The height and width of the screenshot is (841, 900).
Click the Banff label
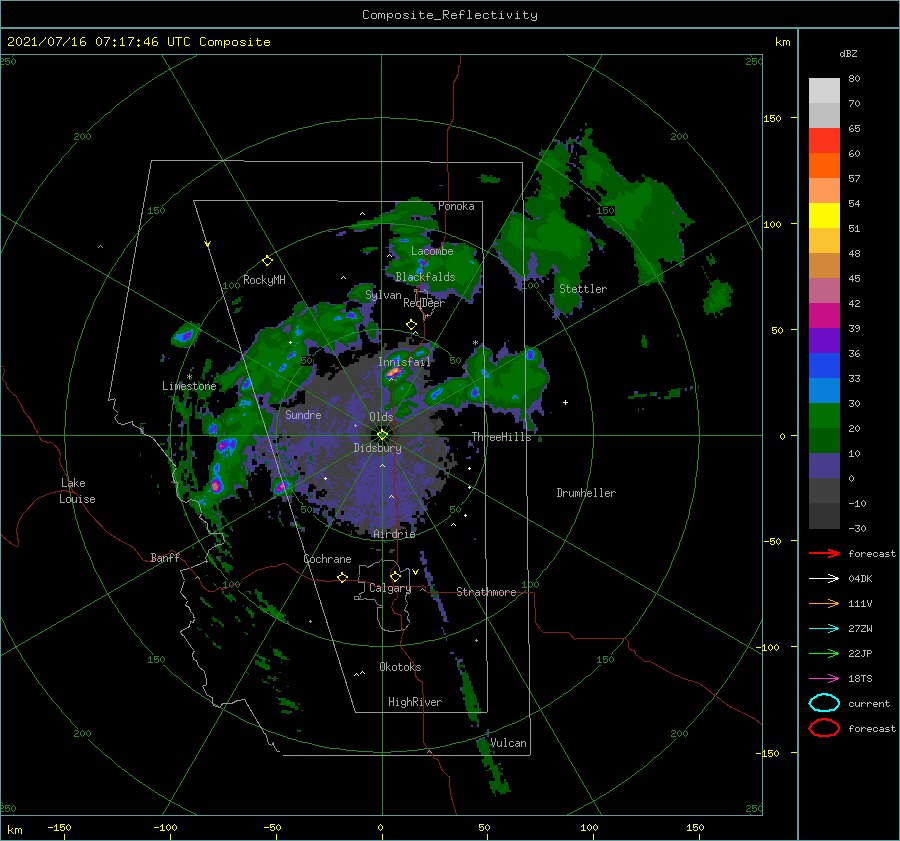point(165,557)
